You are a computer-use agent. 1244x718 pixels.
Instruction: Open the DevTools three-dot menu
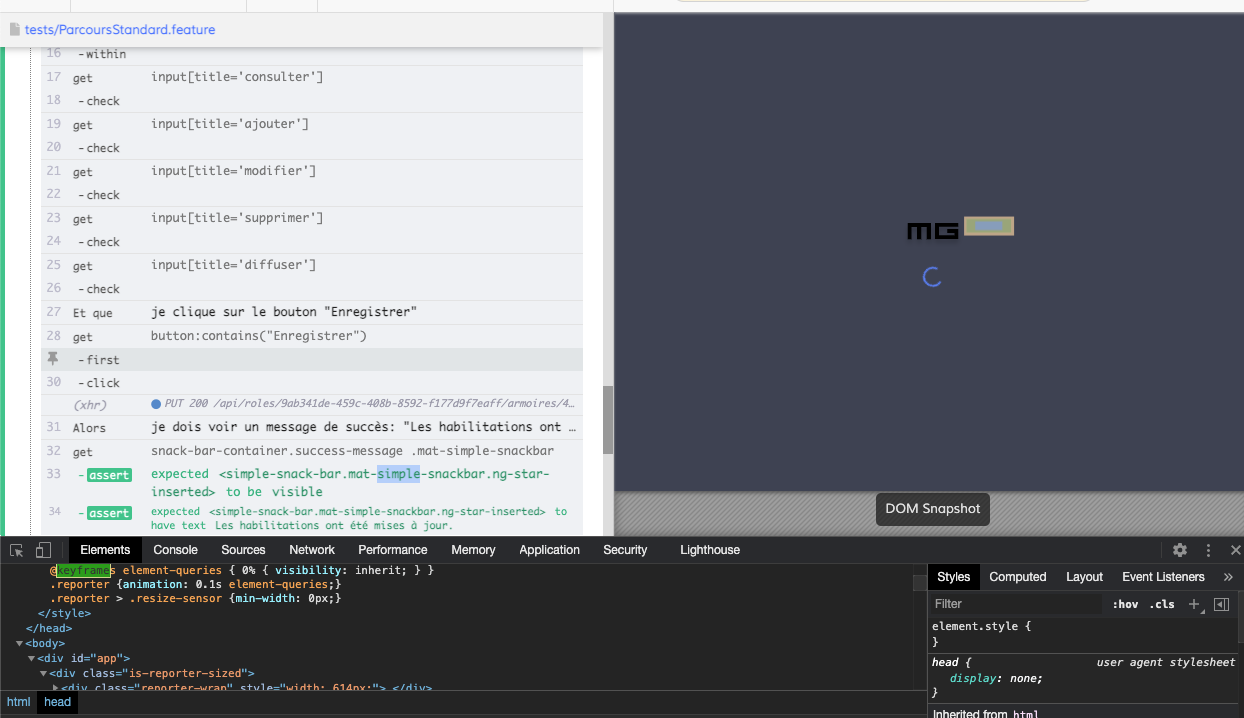click(x=1207, y=550)
